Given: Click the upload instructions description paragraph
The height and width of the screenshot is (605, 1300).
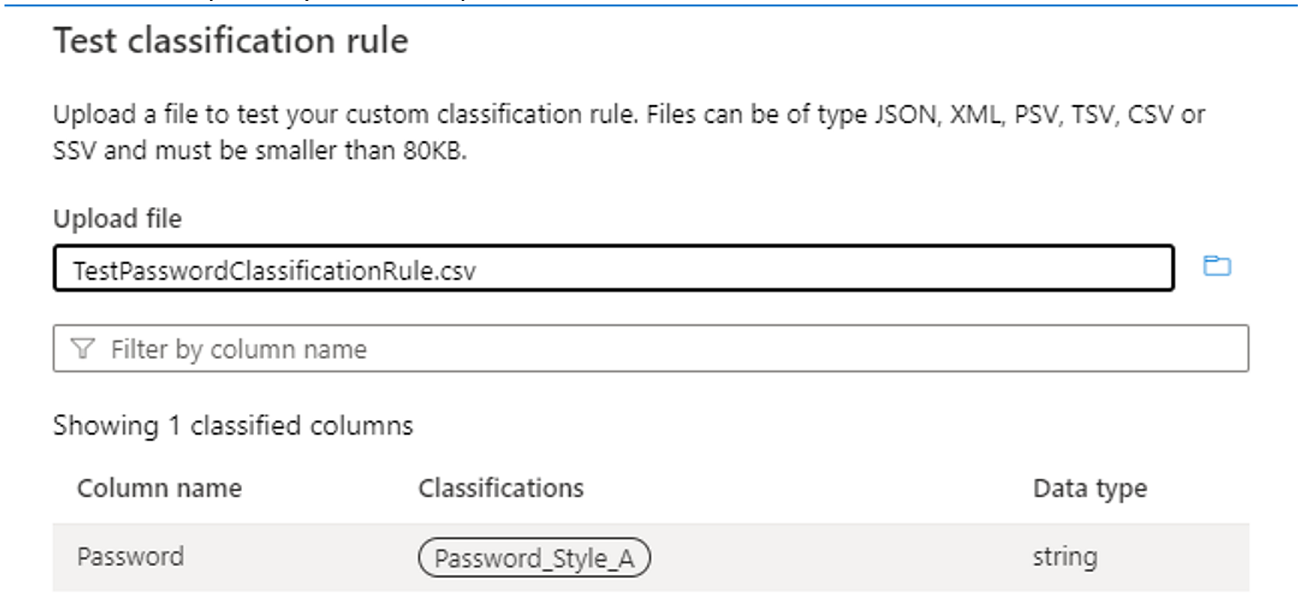Looking at the screenshot, I should (629, 135).
